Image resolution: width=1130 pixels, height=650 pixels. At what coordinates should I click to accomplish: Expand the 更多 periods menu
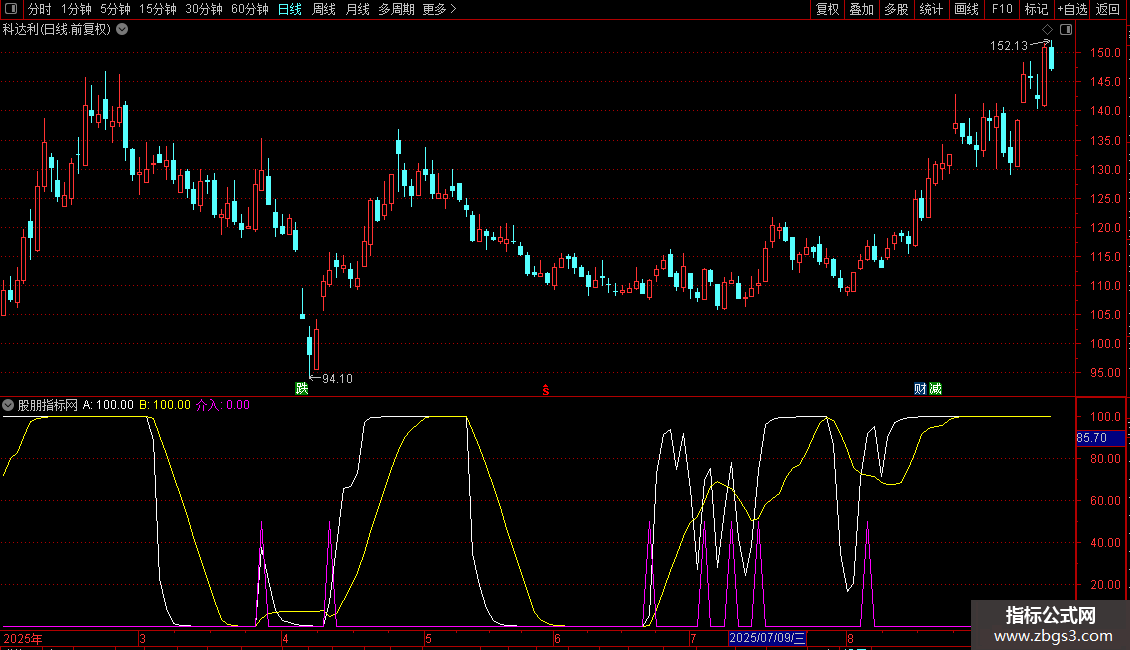tap(439, 9)
